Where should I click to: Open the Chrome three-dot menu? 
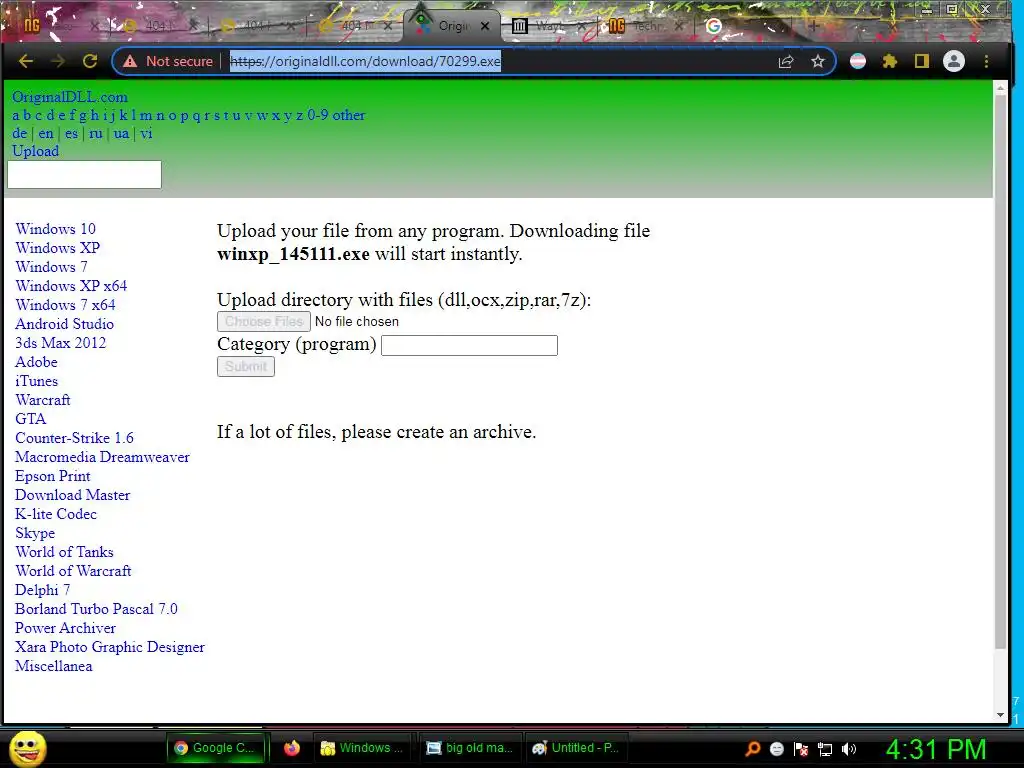[986, 61]
